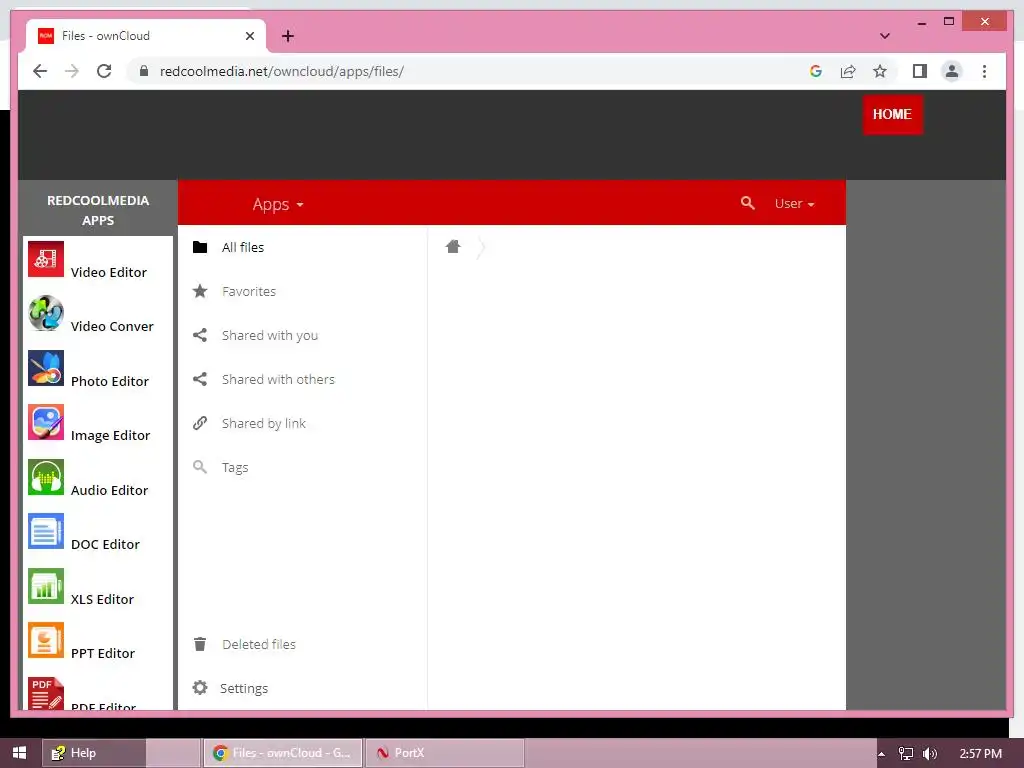Open the Chrome profile avatar

point(952,71)
